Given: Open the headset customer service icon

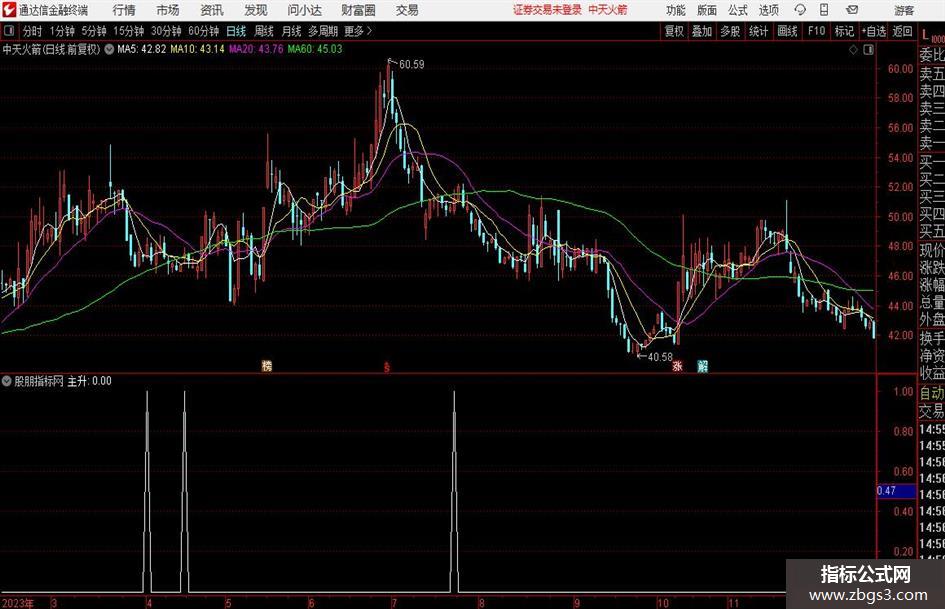Looking at the screenshot, I should (x=800, y=10).
